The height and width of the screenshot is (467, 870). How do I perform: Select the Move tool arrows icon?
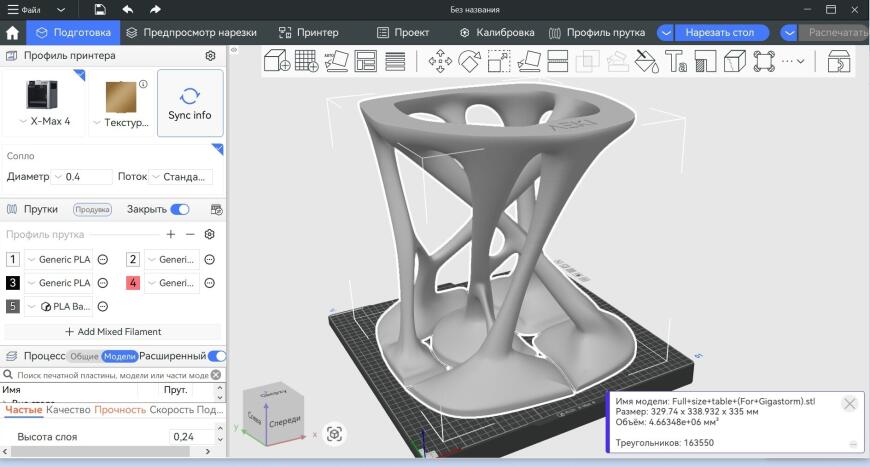point(440,61)
